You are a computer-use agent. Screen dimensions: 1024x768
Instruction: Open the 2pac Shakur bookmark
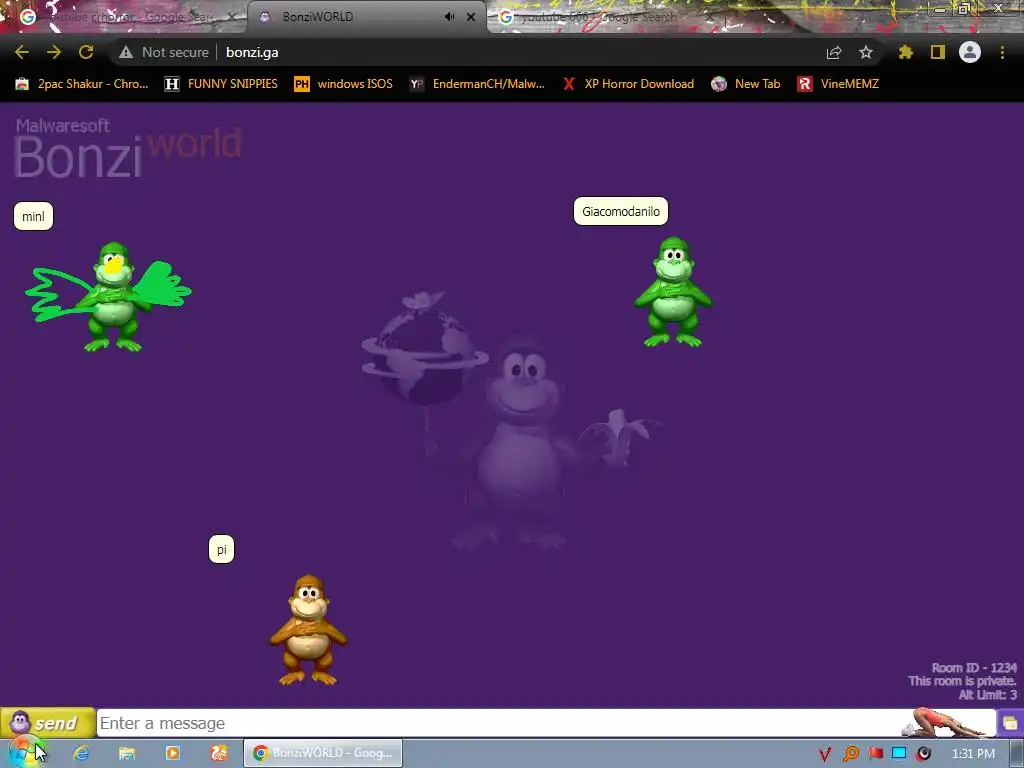[82, 84]
